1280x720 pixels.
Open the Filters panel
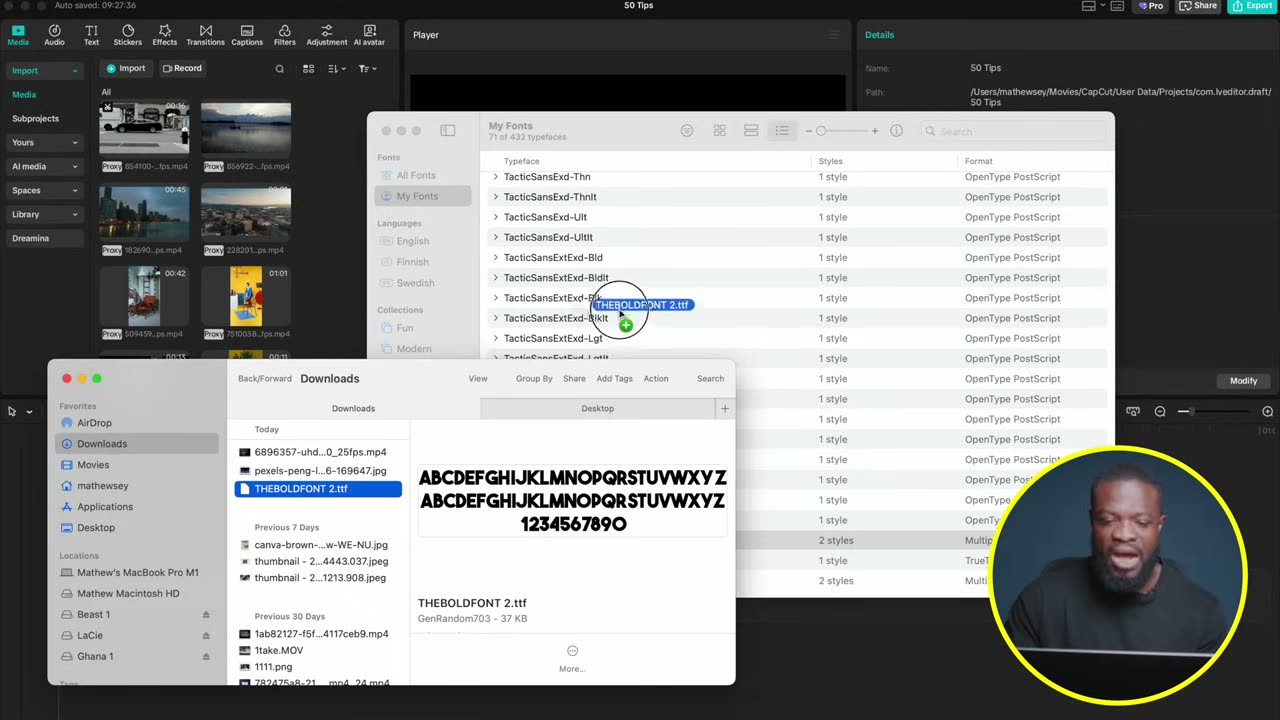click(285, 35)
